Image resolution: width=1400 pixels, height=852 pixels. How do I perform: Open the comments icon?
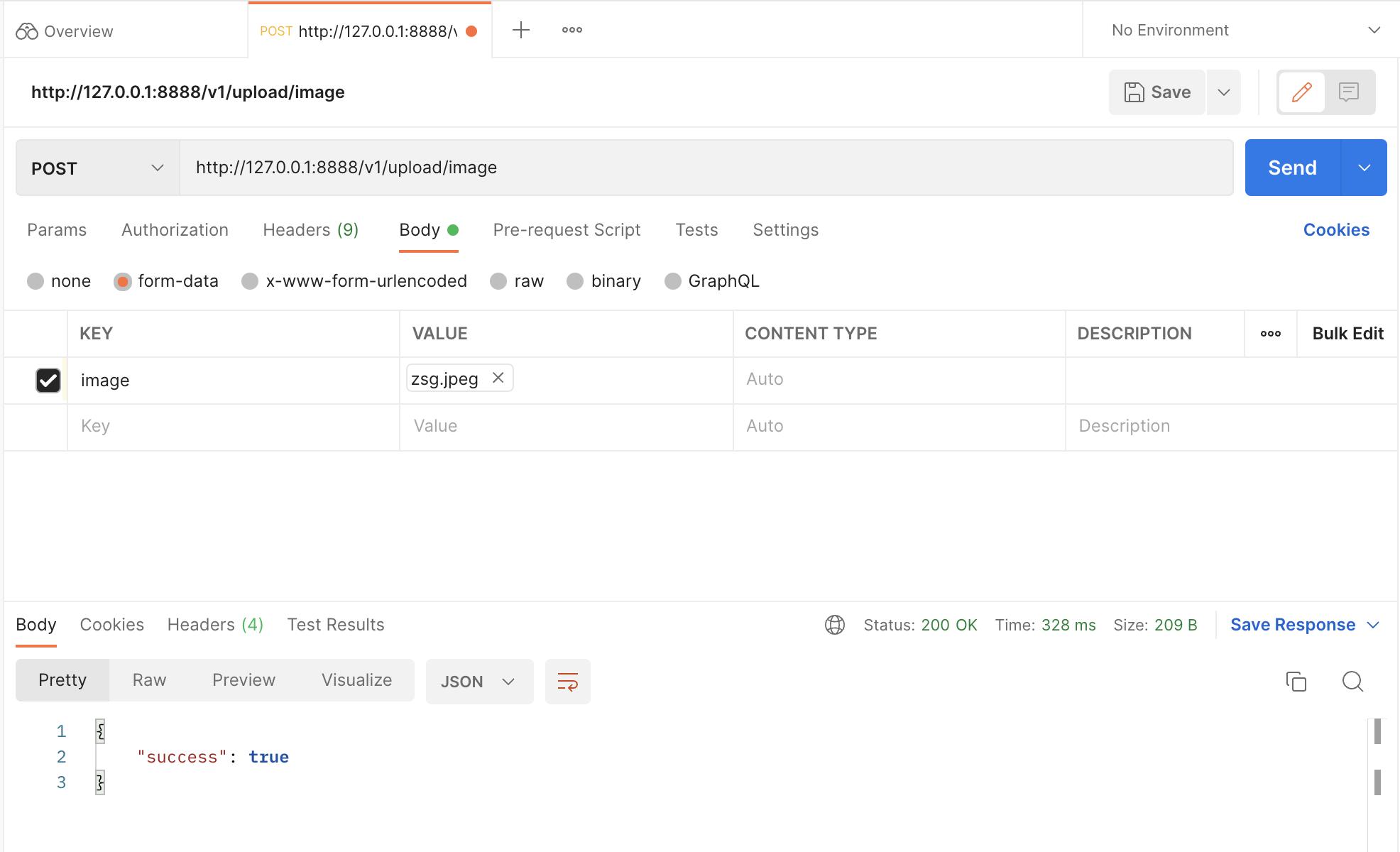tap(1348, 92)
